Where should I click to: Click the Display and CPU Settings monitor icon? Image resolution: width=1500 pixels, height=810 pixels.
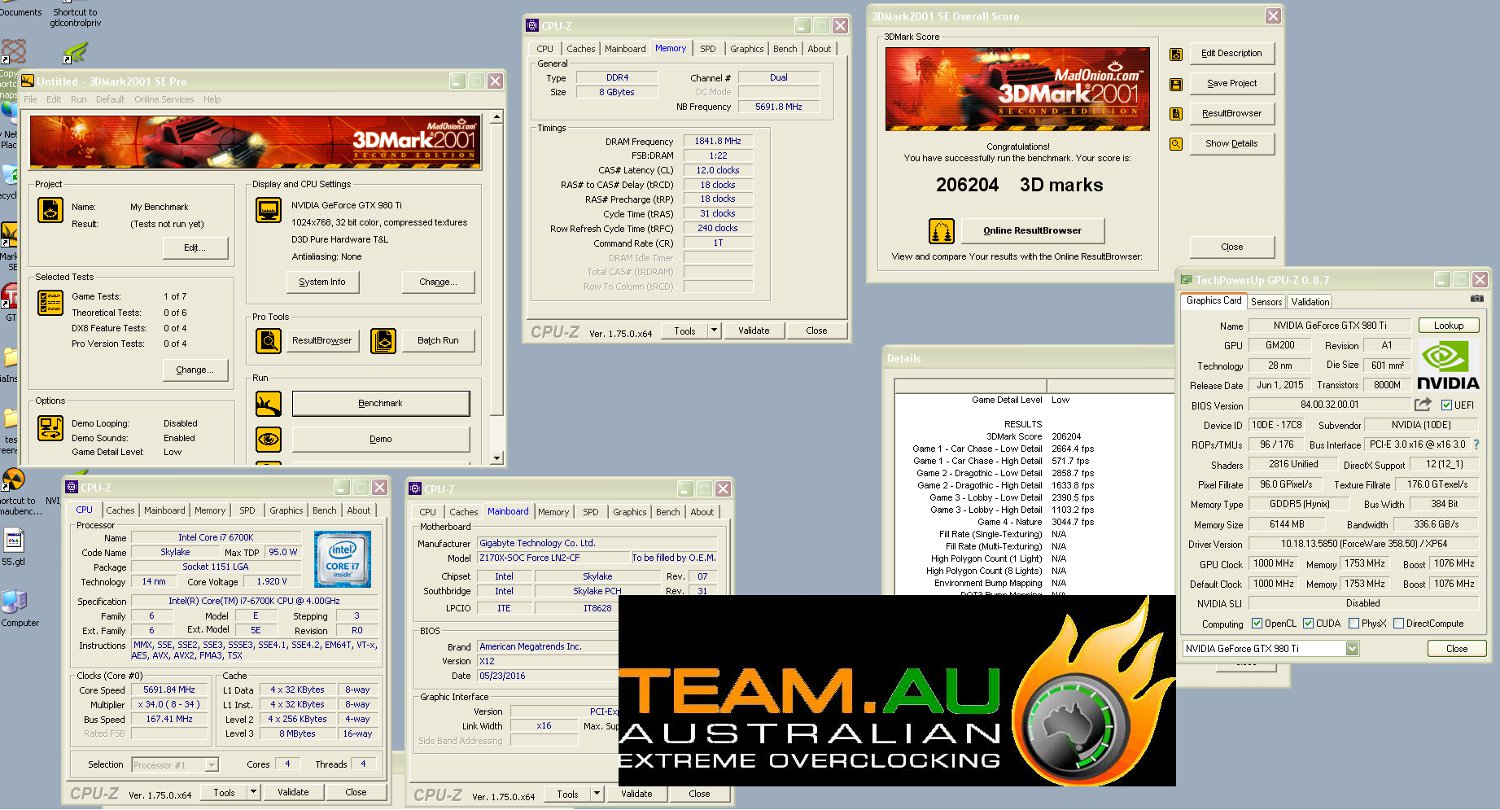[x=268, y=211]
